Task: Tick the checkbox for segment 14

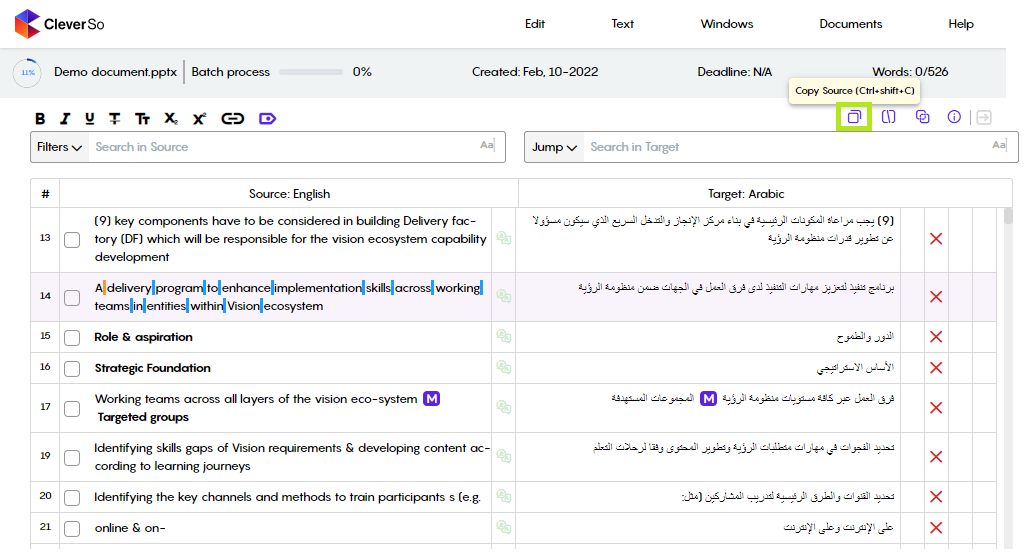Action: (72, 298)
